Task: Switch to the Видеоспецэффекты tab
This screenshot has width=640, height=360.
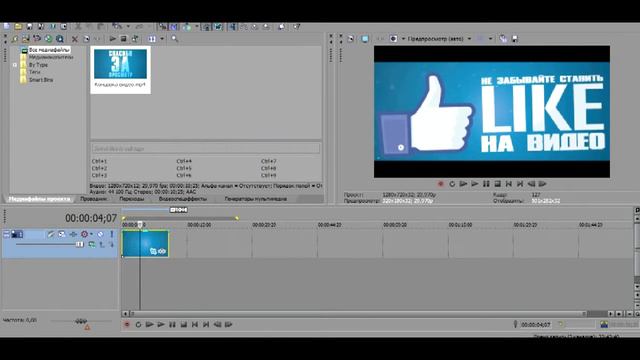Action: pyautogui.click(x=182, y=199)
